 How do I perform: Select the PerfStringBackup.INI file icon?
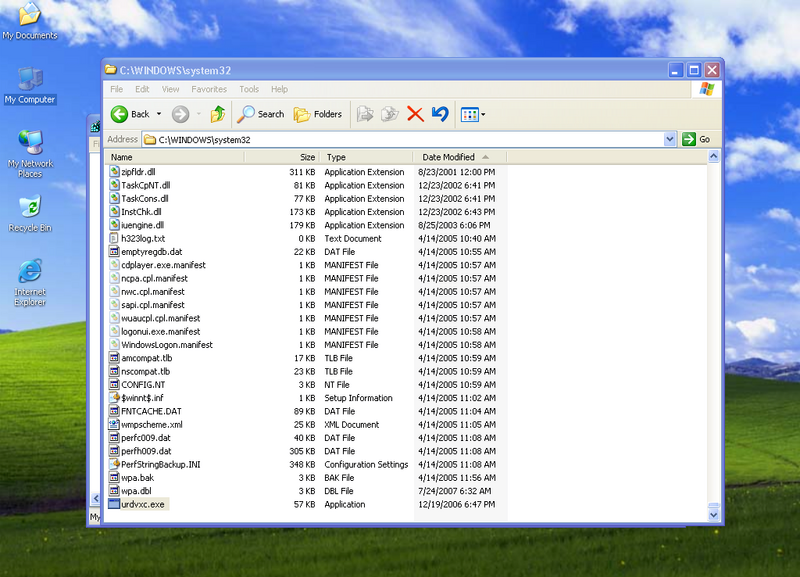point(114,464)
